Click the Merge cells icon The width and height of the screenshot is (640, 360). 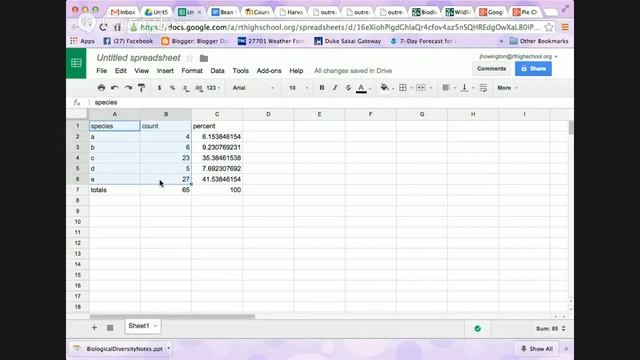(421, 88)
